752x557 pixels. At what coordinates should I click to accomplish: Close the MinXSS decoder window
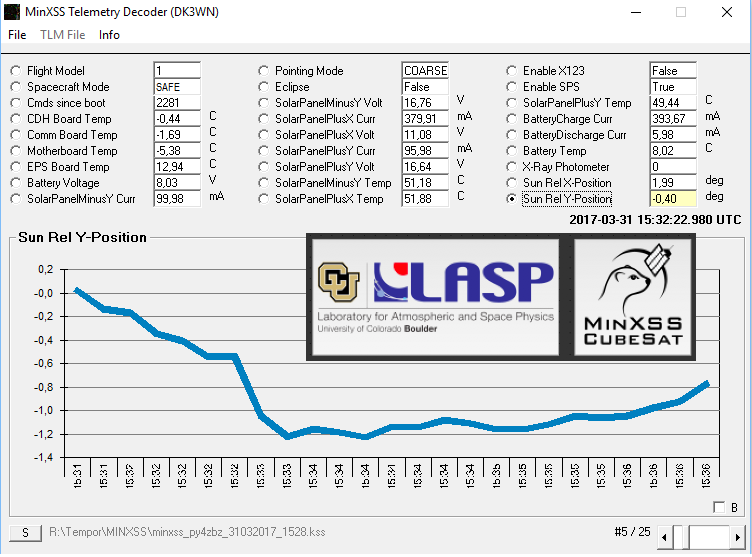(727, 12)
